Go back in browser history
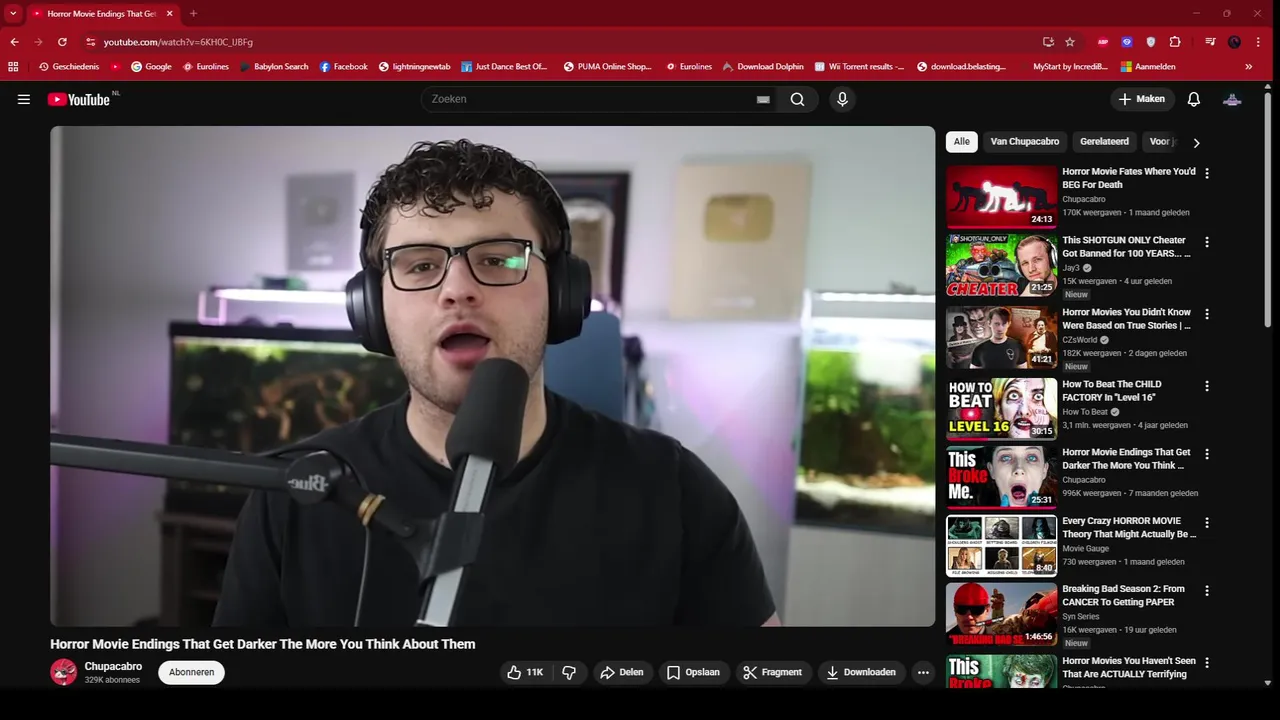This screenshot has width=1280, height=720. coord(14,42)
